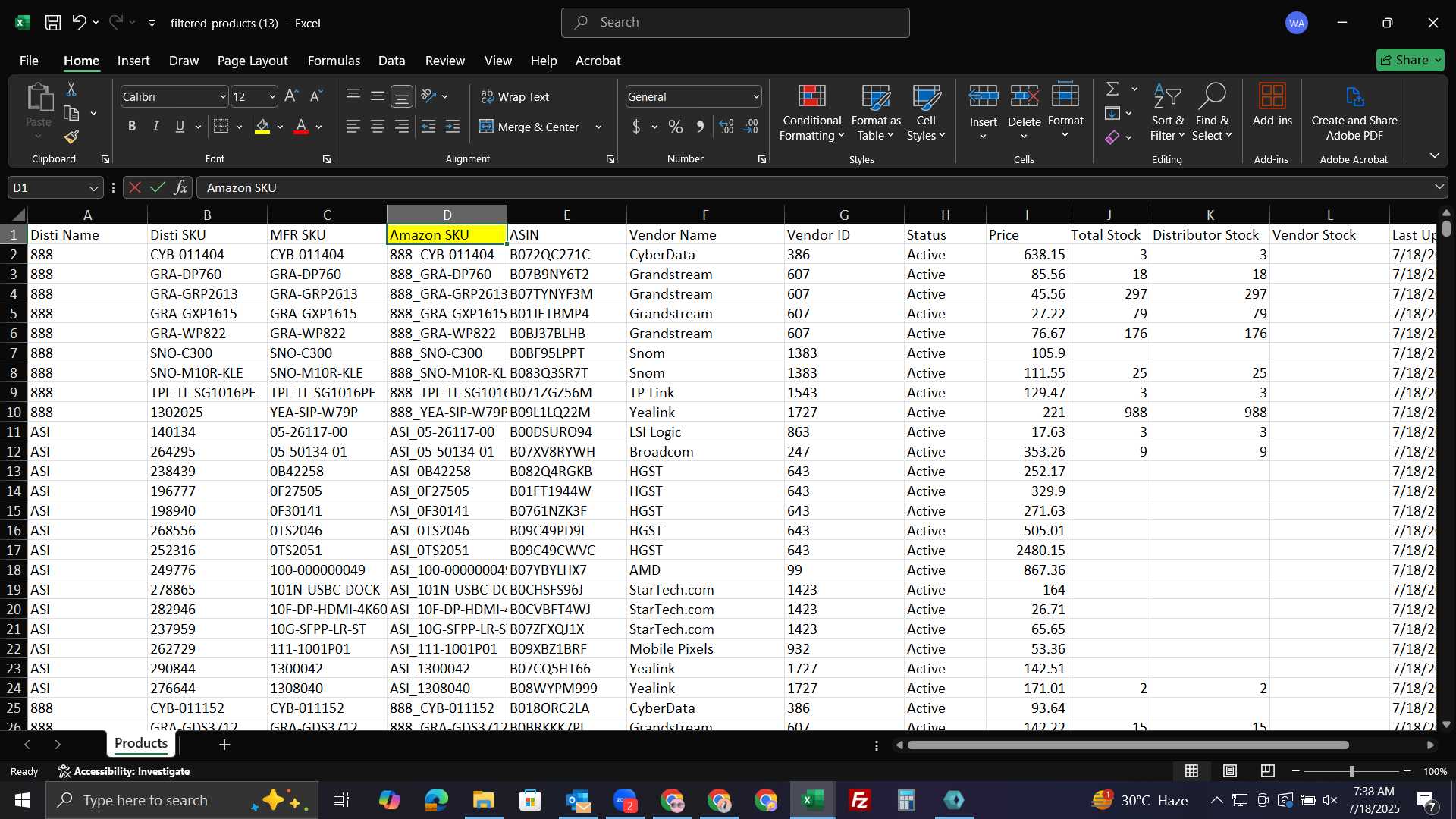Open the font name Calibri dropdown
This screenshot has width=1456, height=819.
pos(223,96)
